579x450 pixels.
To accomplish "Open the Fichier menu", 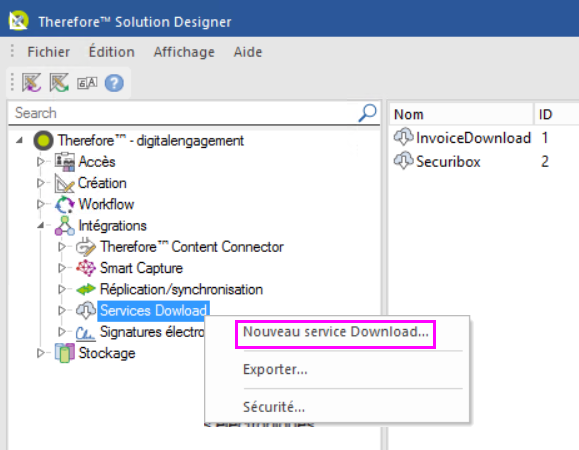I will click(48, 52).
